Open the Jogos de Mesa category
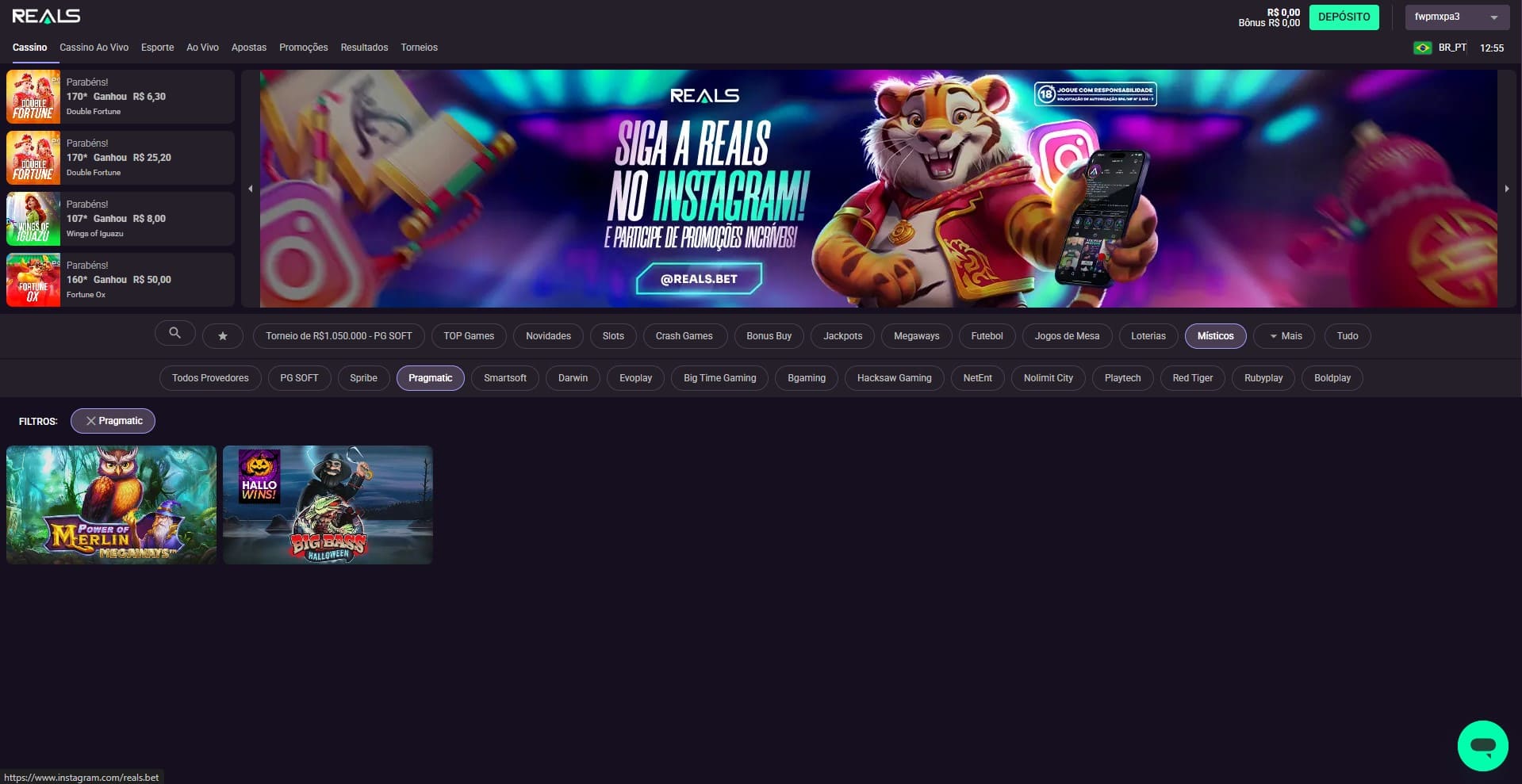The height and width of the screenshot is (784, 1522). click(x=1067, y=336)
